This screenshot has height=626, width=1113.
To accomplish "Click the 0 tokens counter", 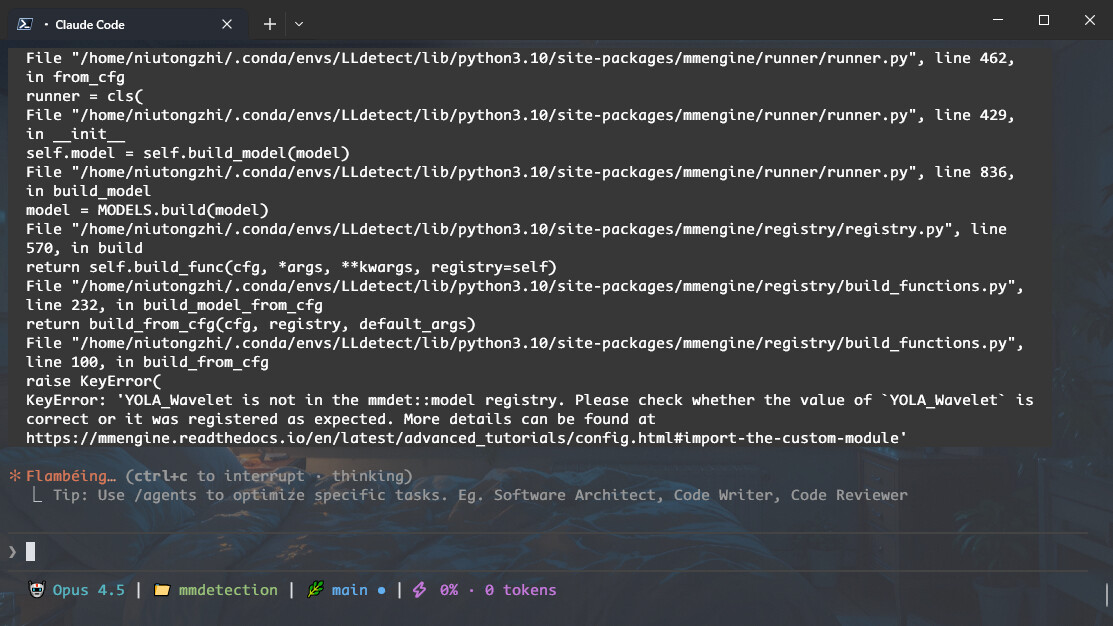I will tap(520, 590).
